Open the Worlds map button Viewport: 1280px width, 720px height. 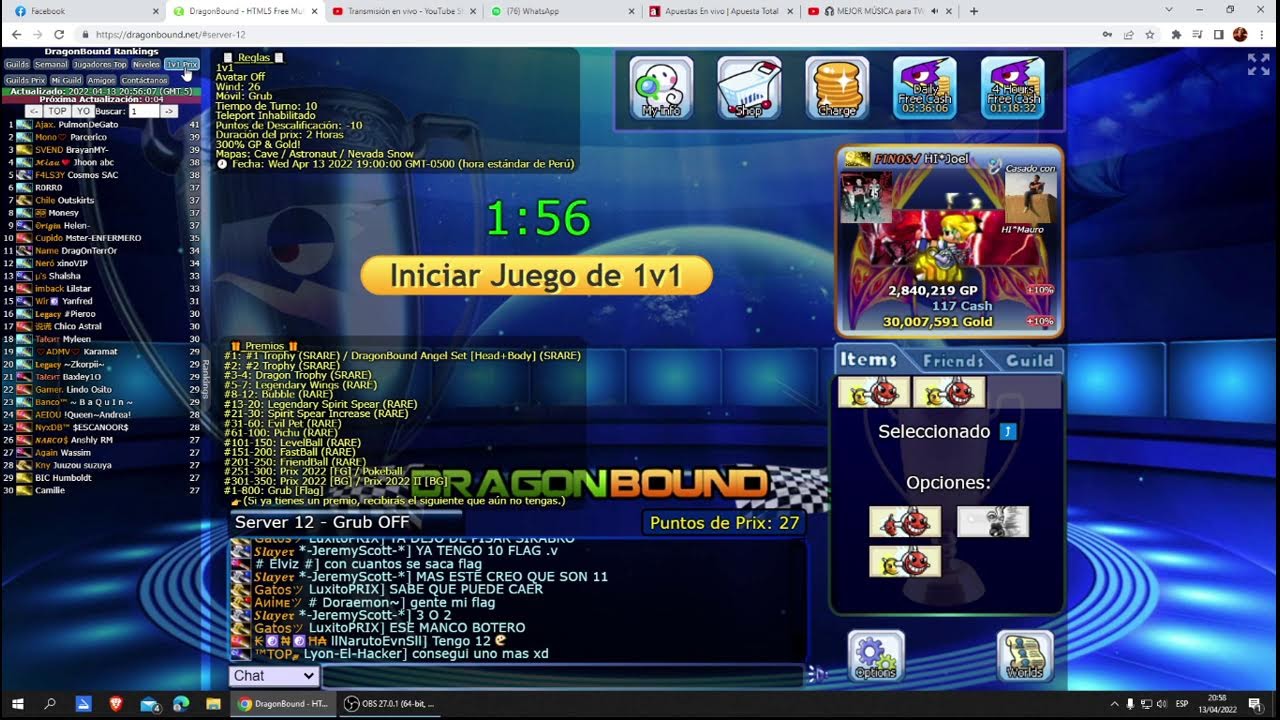tap(1025, 656)
